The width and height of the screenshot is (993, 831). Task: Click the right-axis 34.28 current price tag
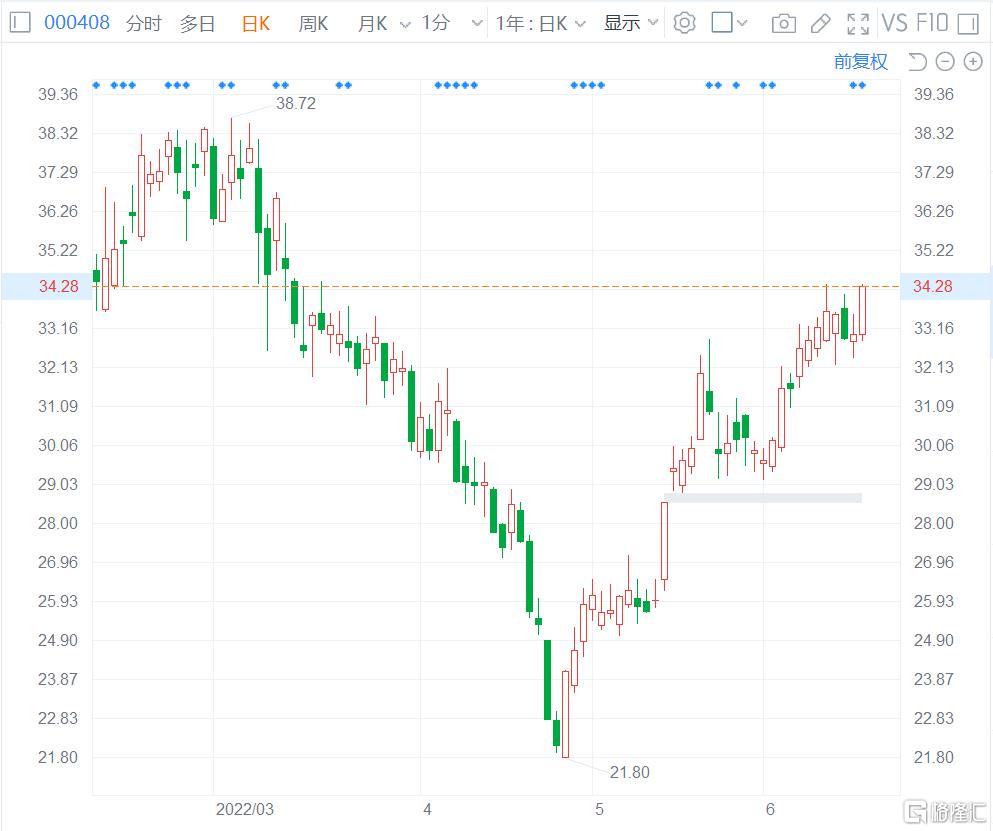(946, 286)
